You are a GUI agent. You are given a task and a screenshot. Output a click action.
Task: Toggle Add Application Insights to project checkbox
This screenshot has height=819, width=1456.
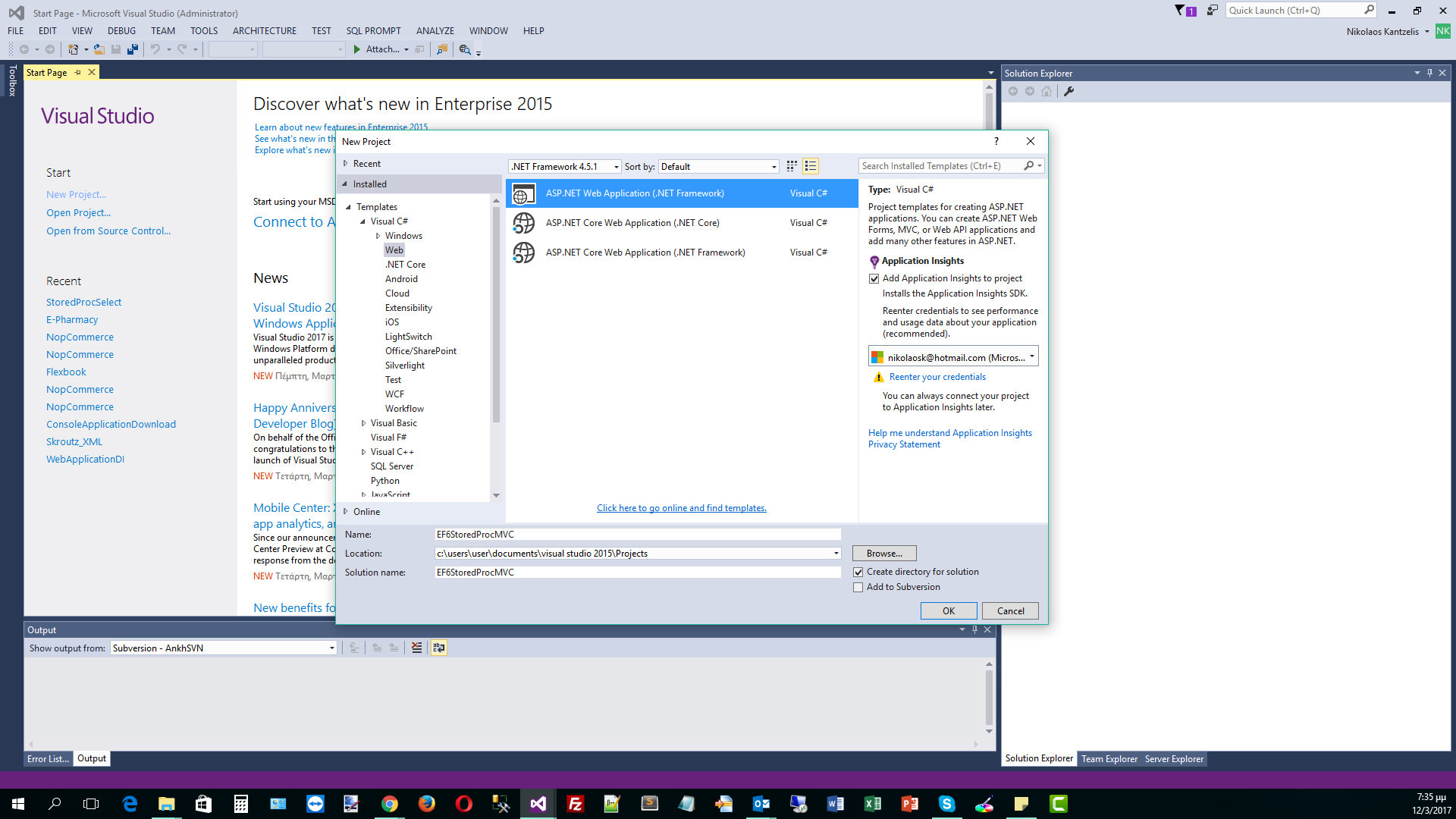[x=874, y=279]
